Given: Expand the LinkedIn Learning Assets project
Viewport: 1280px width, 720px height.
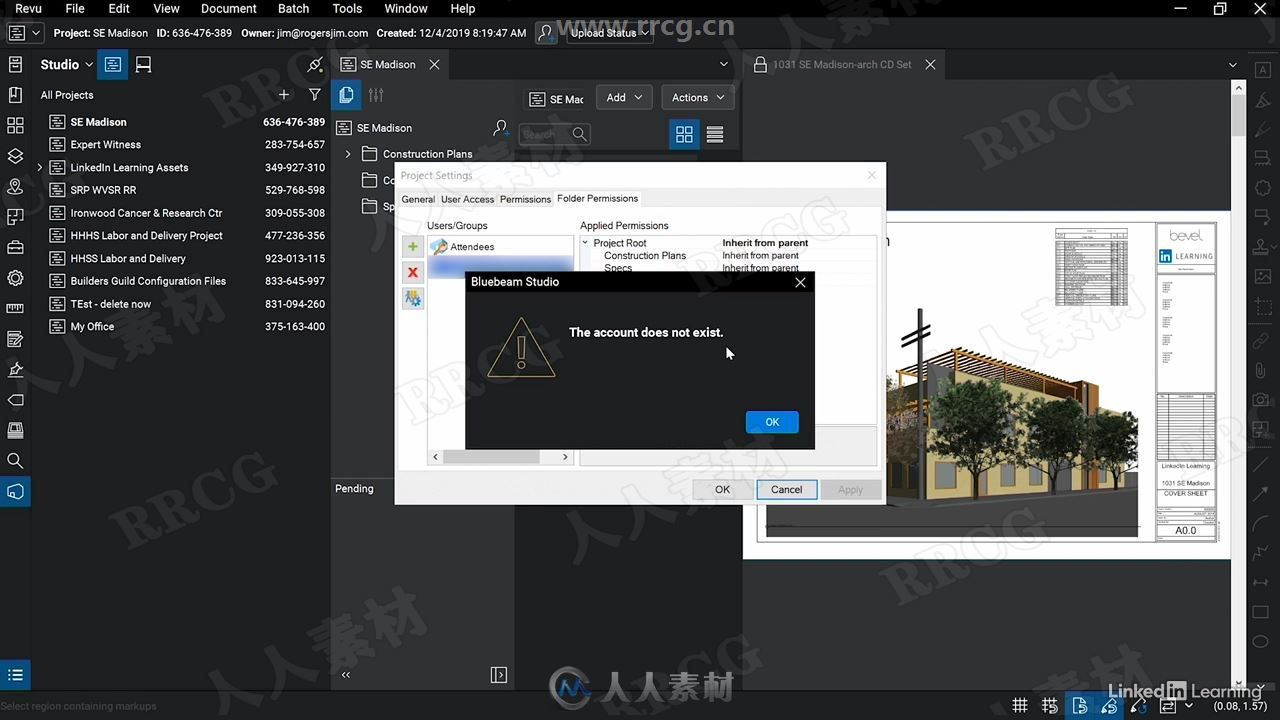Looking at the screenshot, I should 39,168.
